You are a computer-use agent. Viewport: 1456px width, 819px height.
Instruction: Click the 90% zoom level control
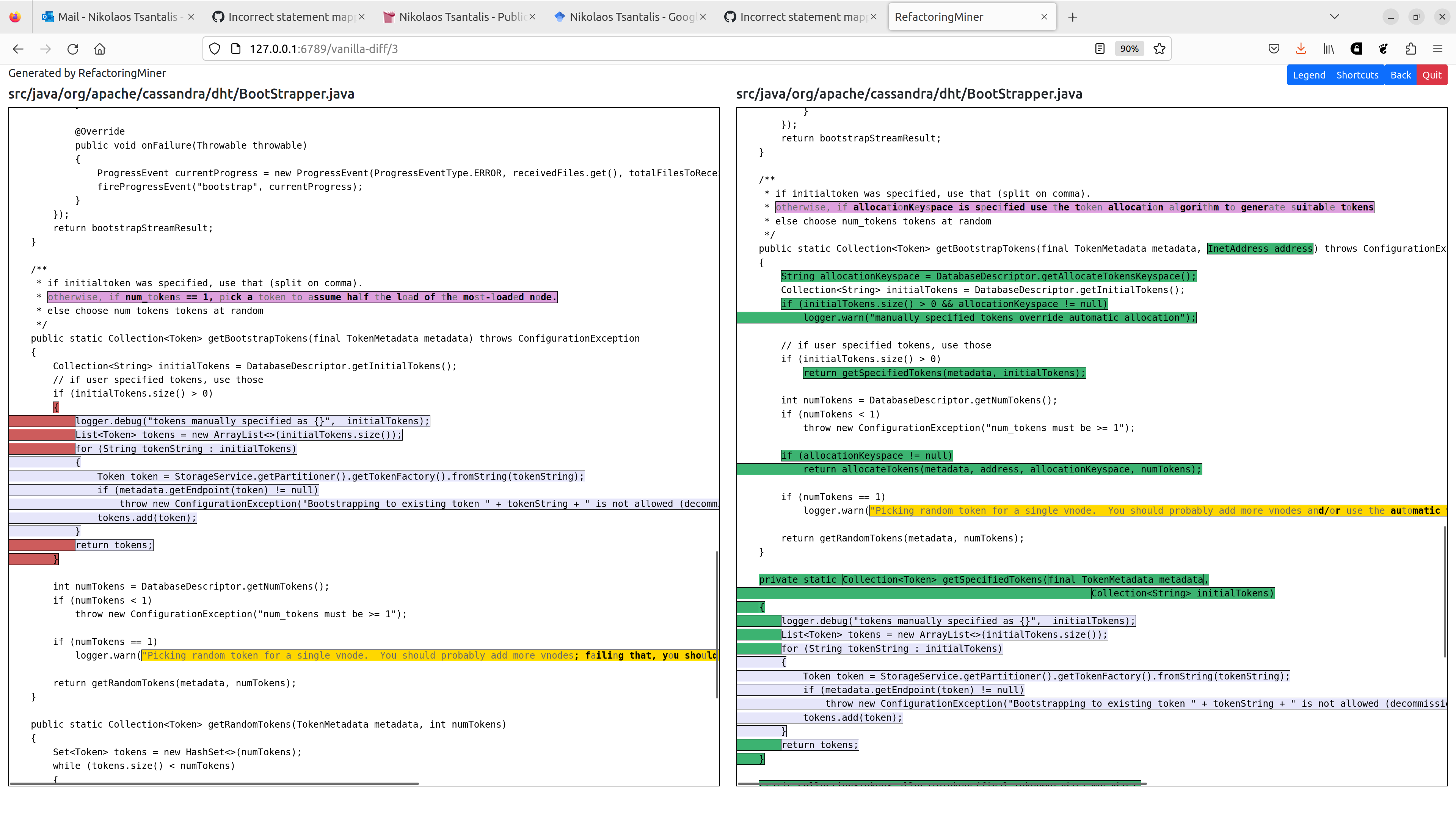1129,49
